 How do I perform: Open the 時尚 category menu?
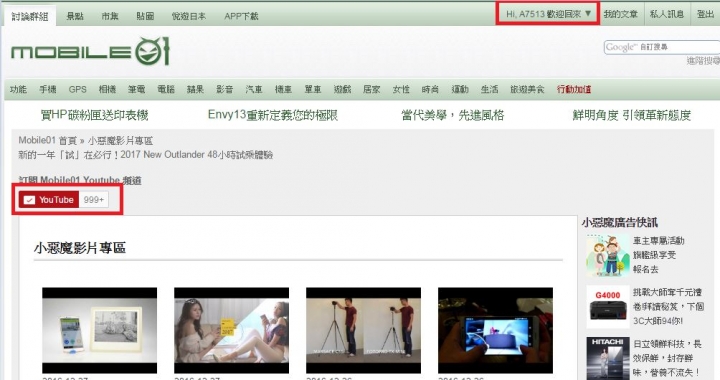point(430,89)
